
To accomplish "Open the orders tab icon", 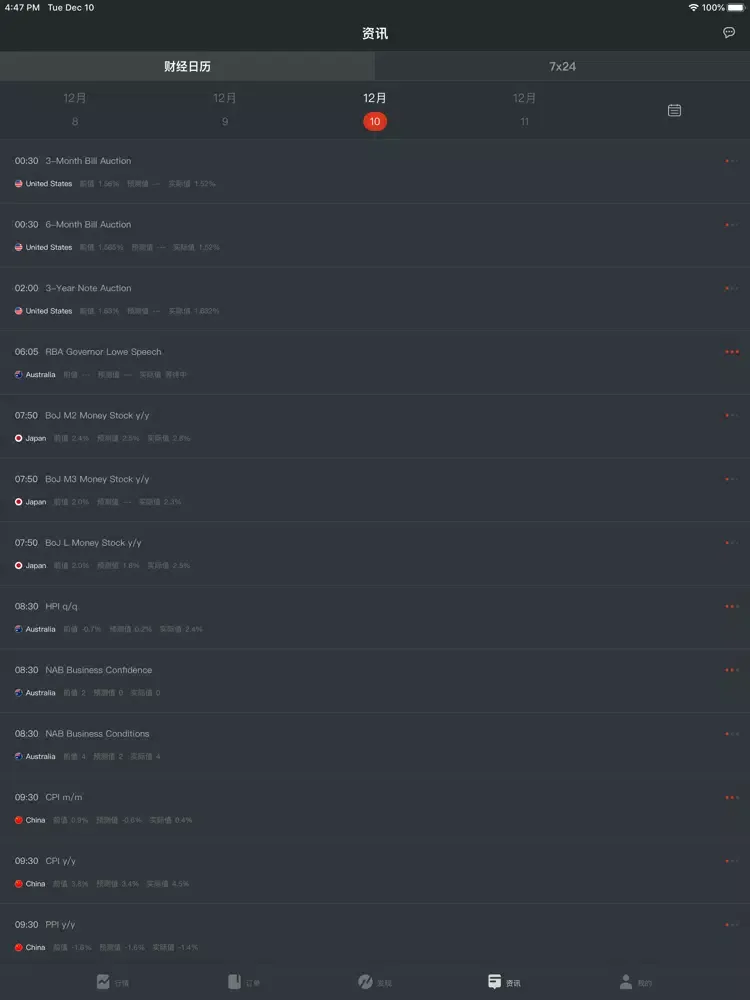I will (x=234, y=982).
